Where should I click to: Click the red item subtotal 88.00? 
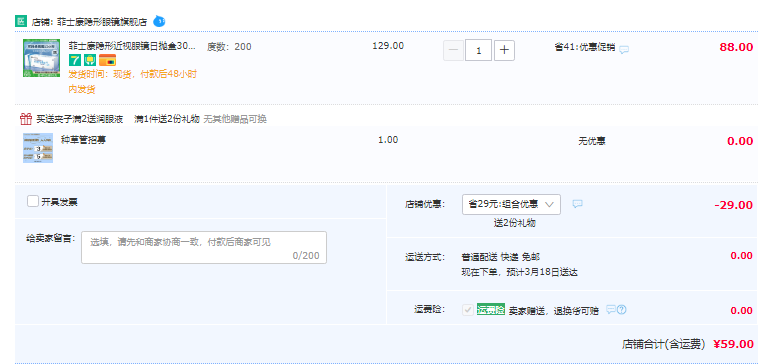[x=736, y=47]
